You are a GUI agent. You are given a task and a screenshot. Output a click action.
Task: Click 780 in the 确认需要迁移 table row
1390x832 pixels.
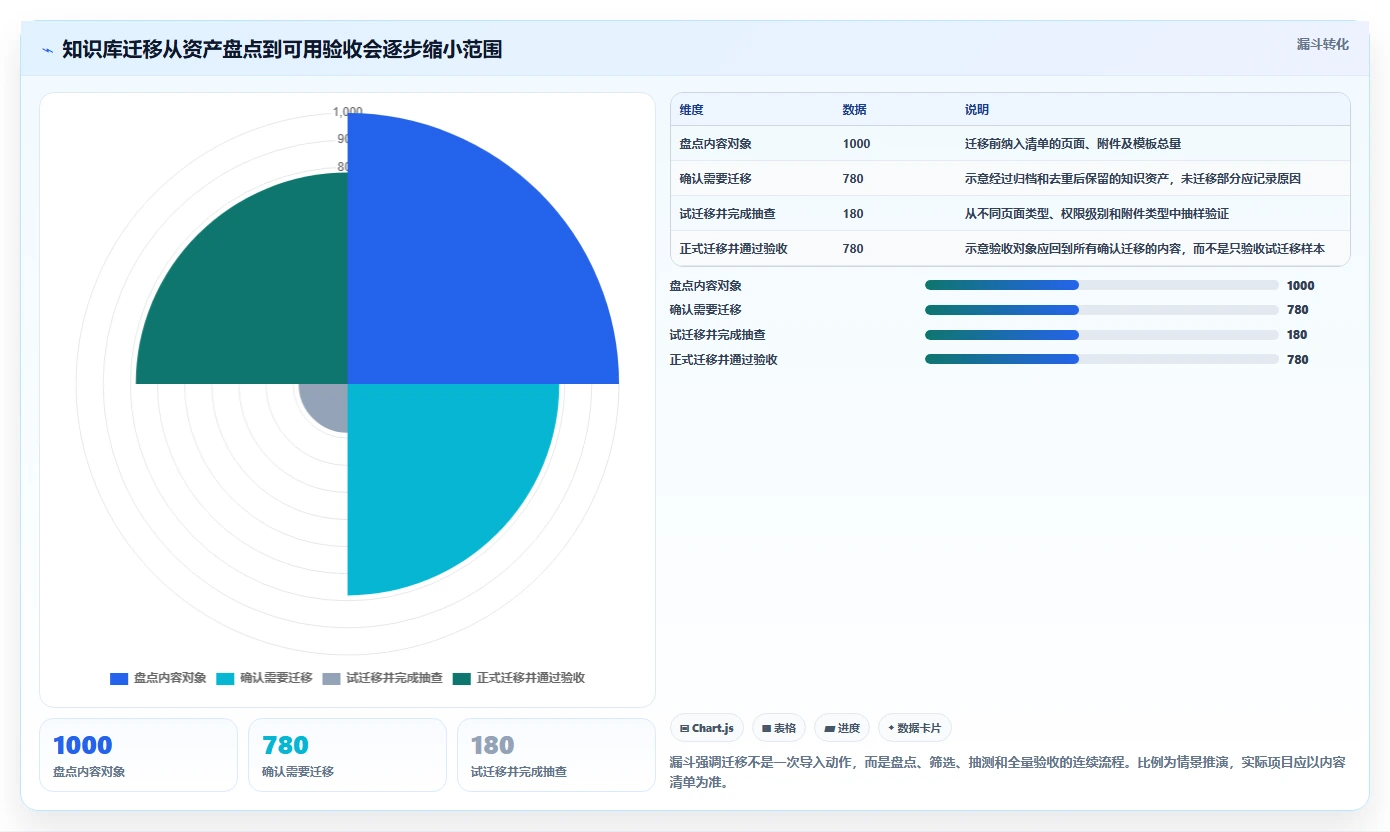[x=853, y=179]
